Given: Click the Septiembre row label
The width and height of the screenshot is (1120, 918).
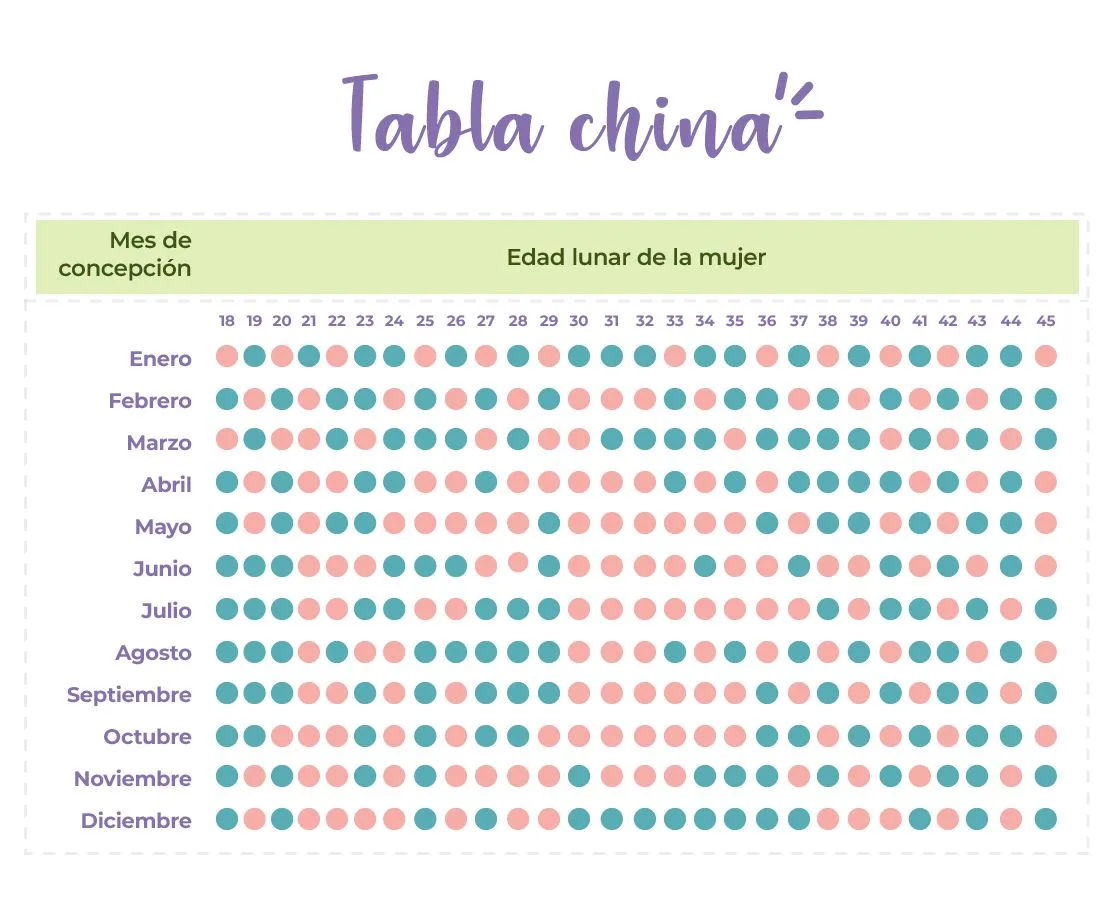Looking at the screenshot, I should (129, 694).
